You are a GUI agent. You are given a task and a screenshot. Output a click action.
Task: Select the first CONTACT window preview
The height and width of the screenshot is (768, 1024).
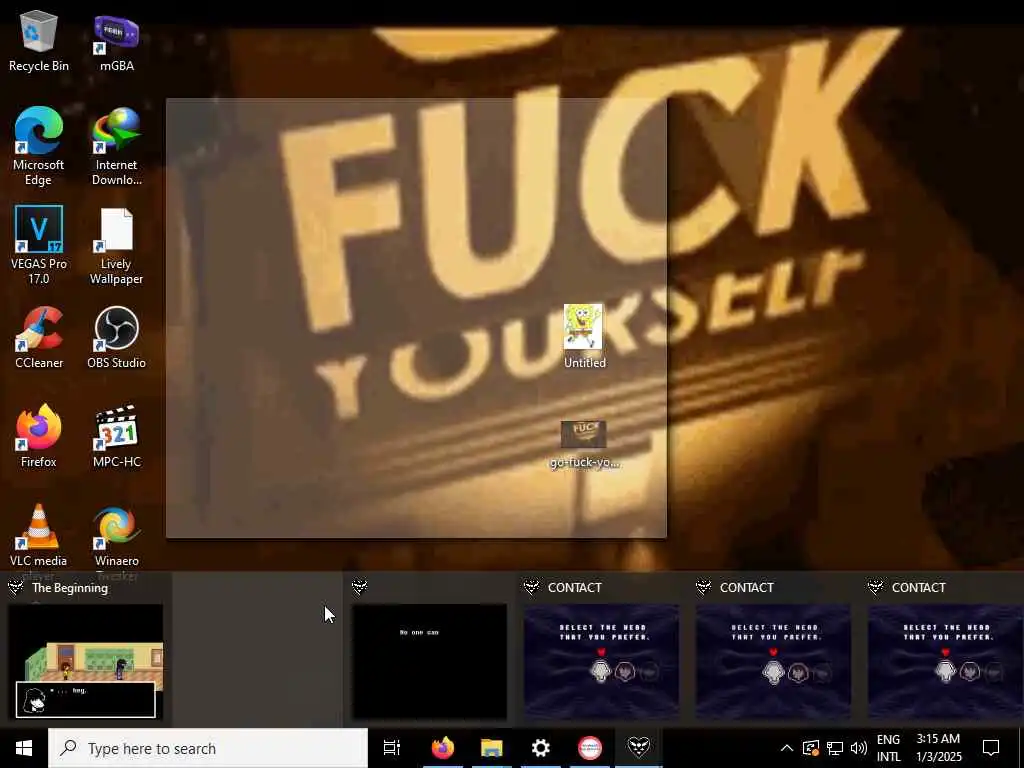(x=601, y=650)
